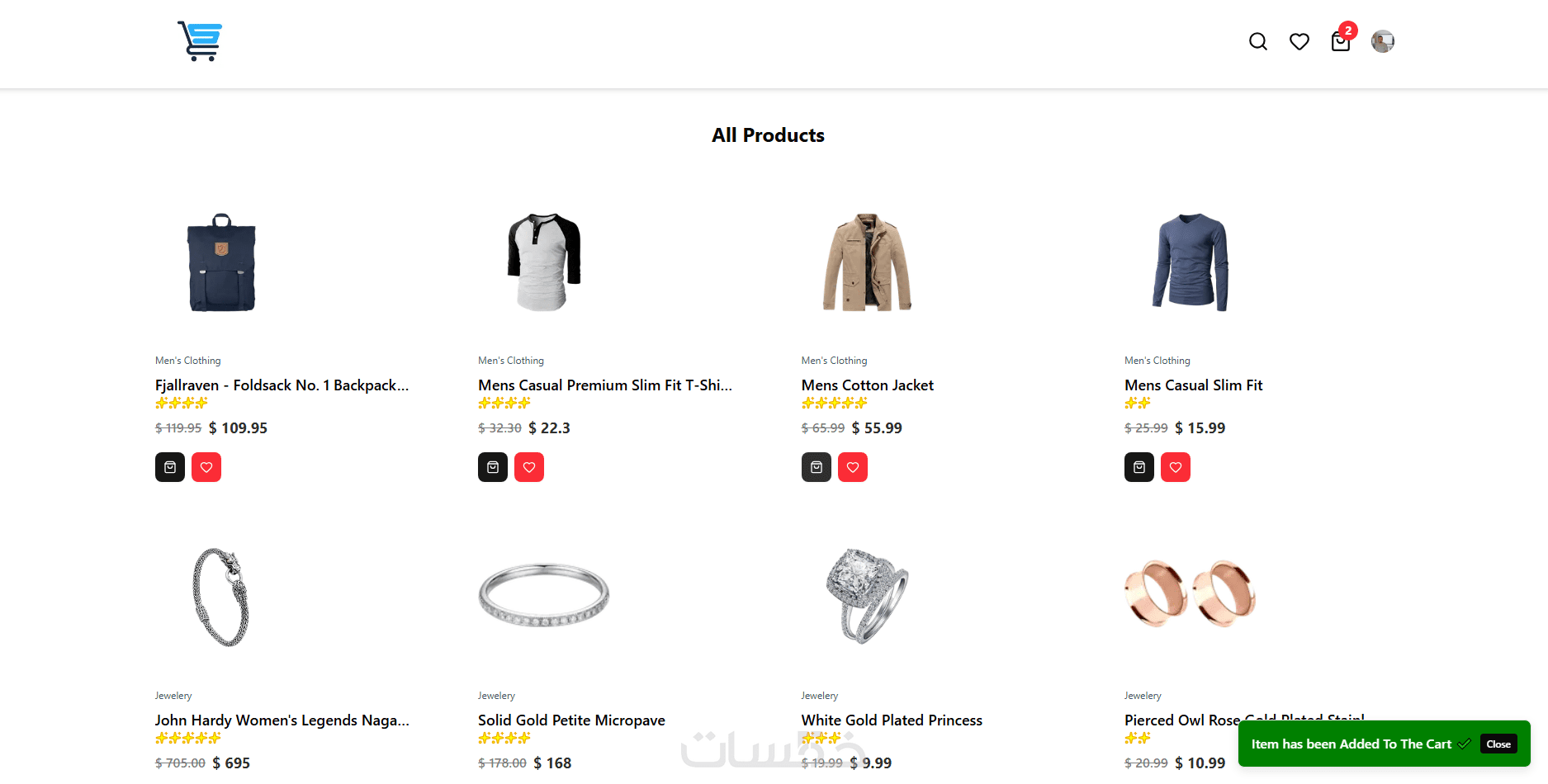The image size is (1548, 784).
Task: Favorite the Mens Casual Slim Fit
Action: (1175, 467)
